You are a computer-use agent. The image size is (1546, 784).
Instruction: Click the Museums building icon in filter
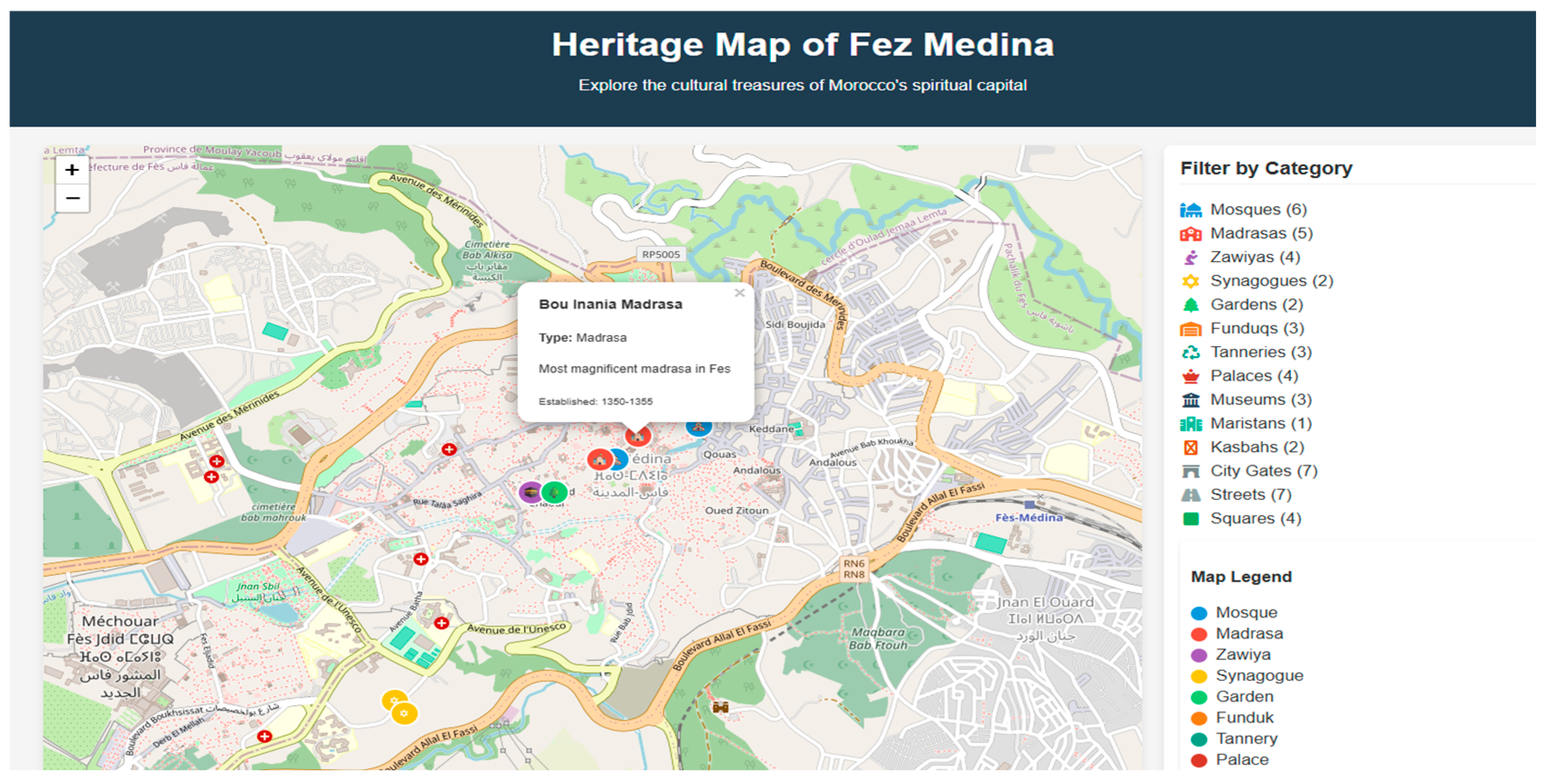[x=1191, y=399]
